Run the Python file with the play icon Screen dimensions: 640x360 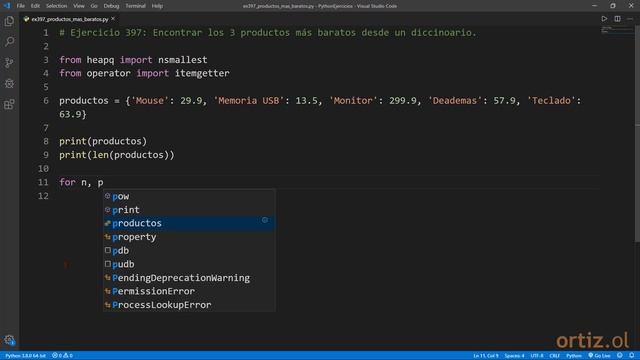tap(604, 19)
